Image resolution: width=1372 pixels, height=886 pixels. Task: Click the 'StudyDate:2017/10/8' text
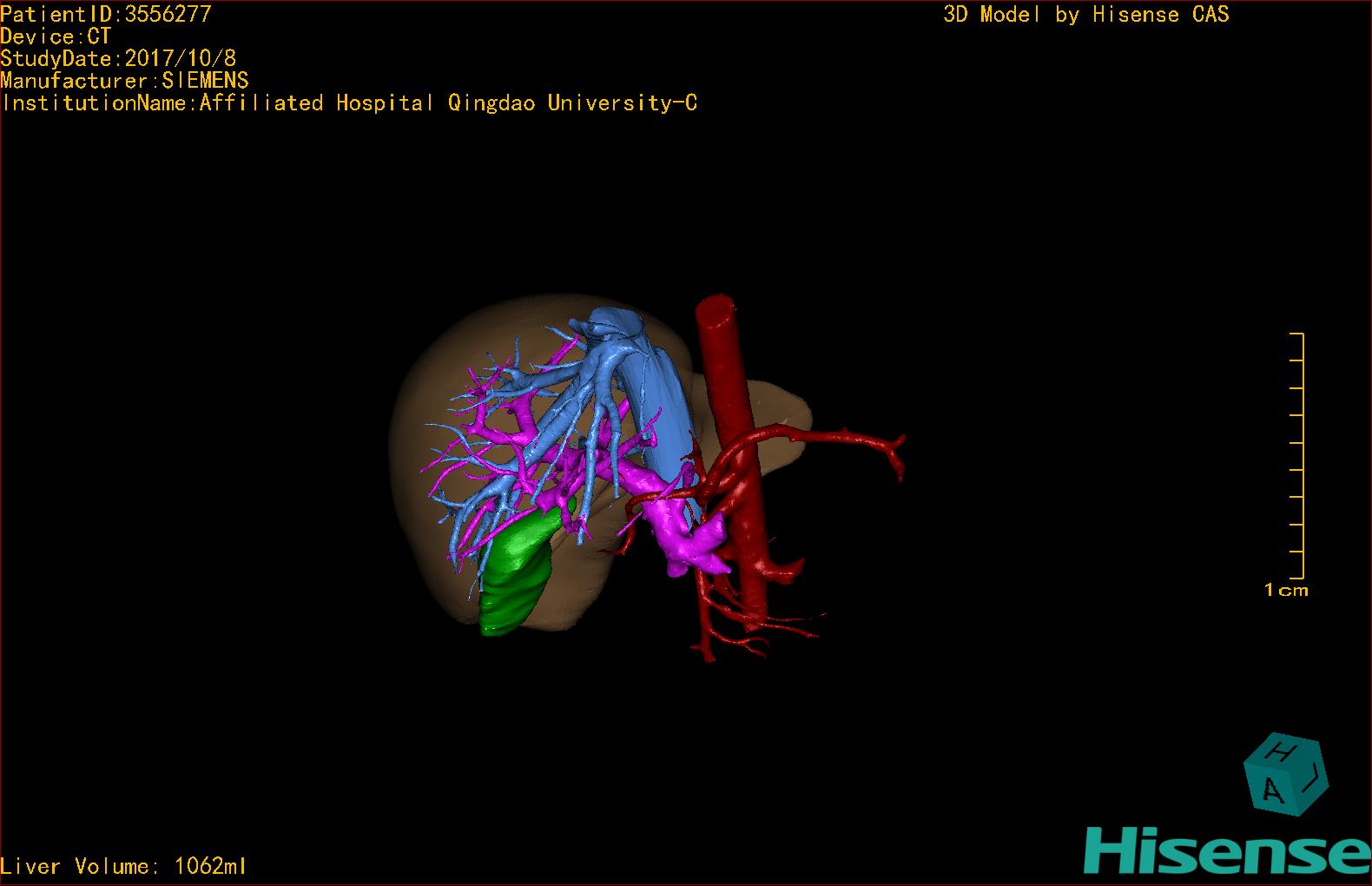pos(118,58)
